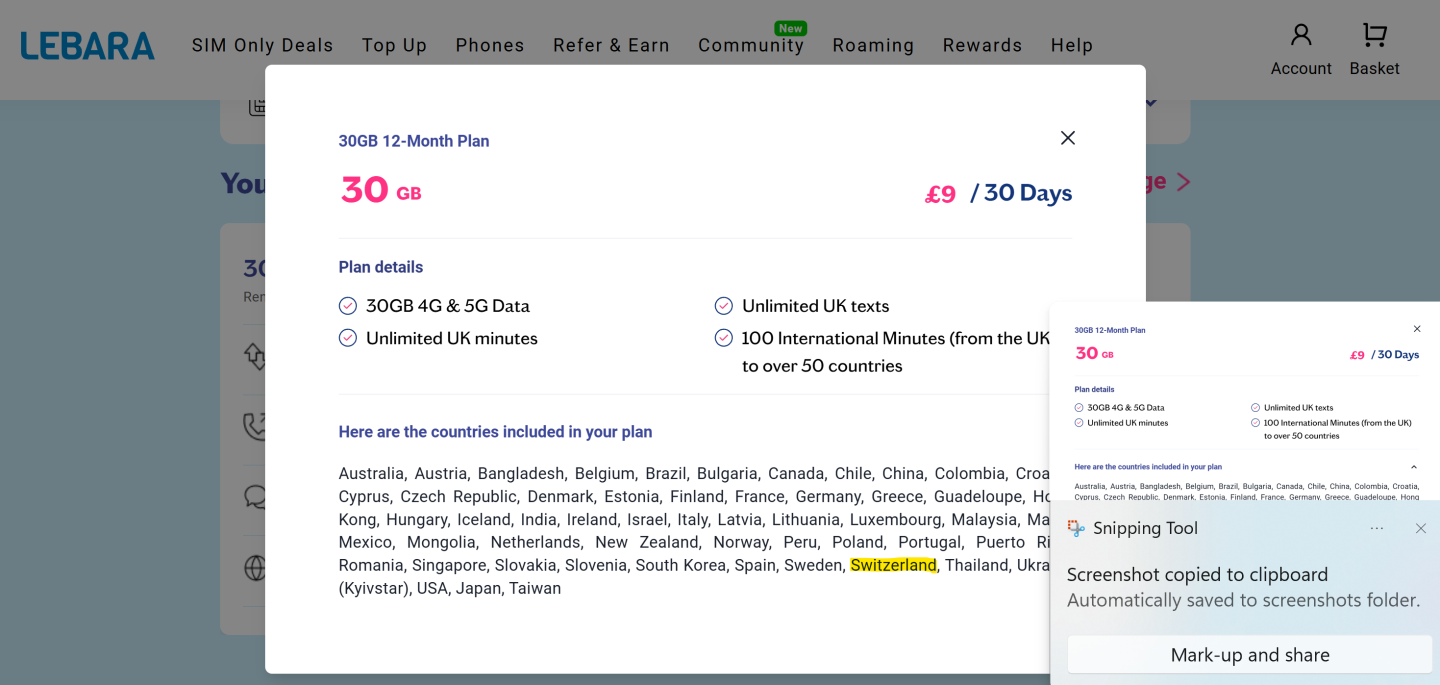Click the checkmark beside 30GB 4G & 5G Data
The height and width of the screenshot is (685, 1440).
pyautogui.click(x=348, y=306)
